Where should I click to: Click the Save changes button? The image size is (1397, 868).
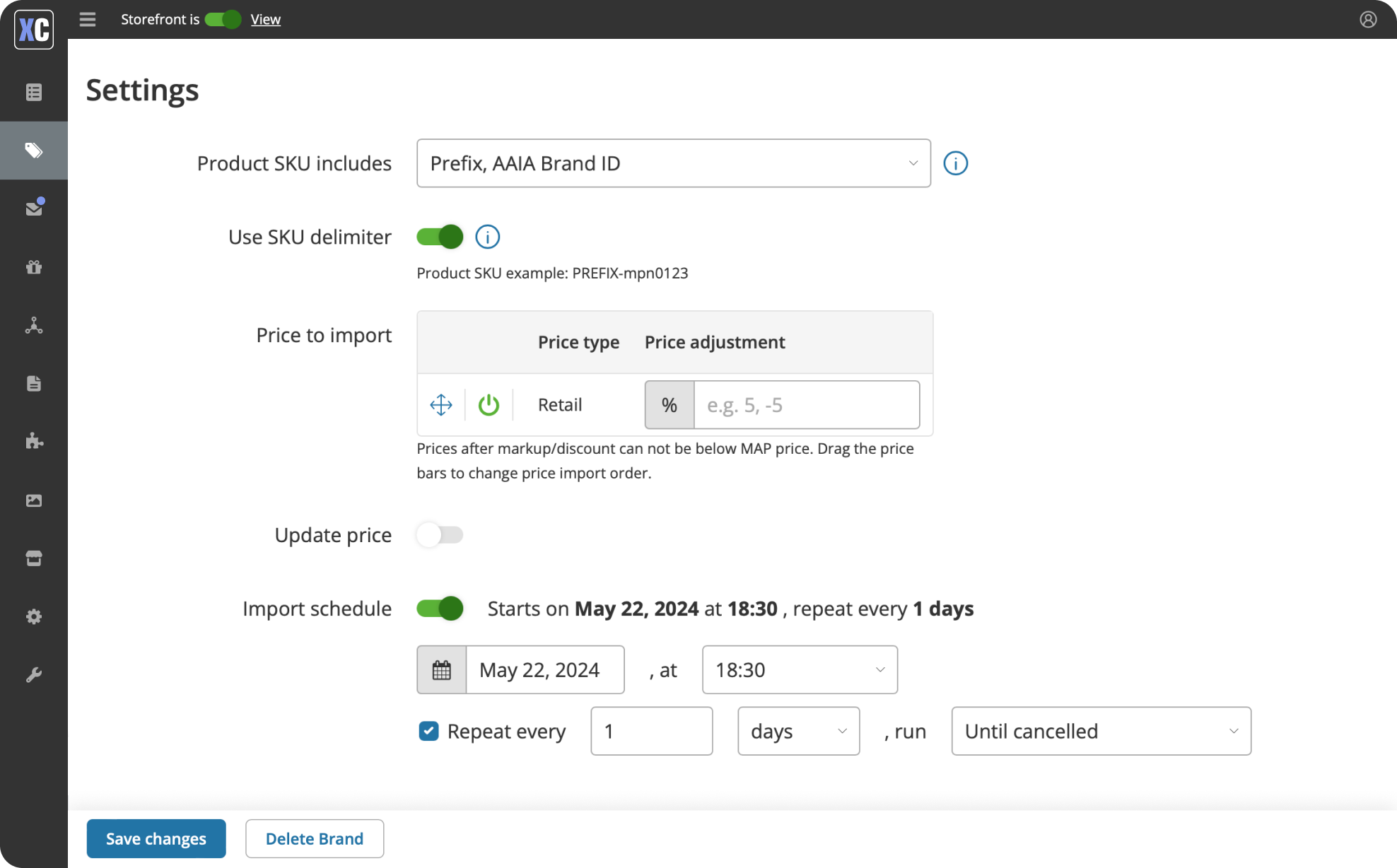pos(156,838)
